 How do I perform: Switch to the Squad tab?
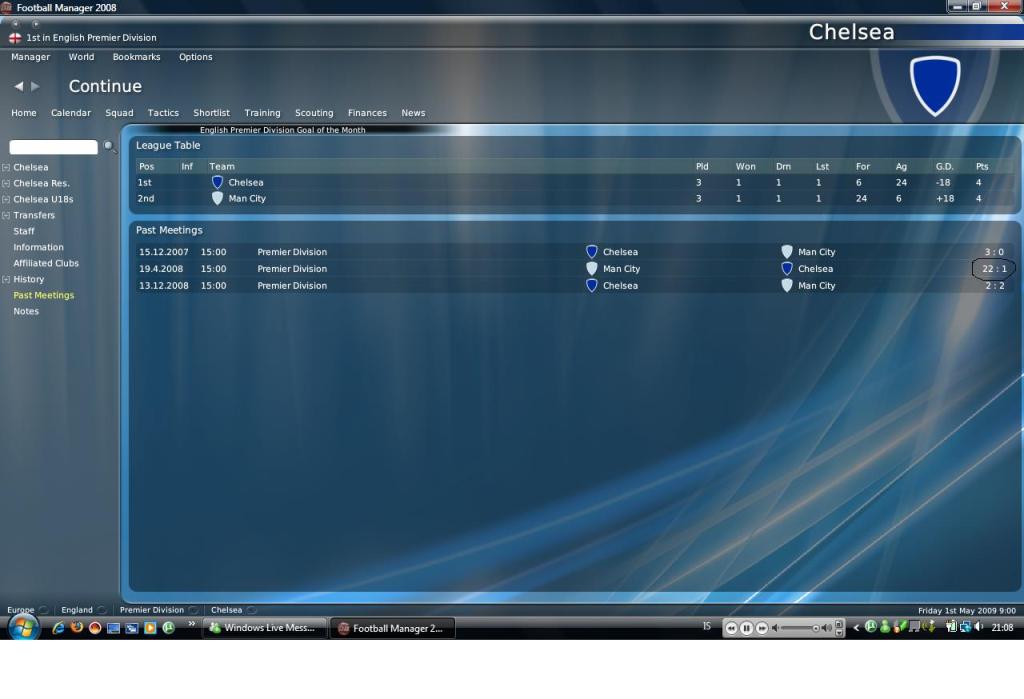pos(120,113)
